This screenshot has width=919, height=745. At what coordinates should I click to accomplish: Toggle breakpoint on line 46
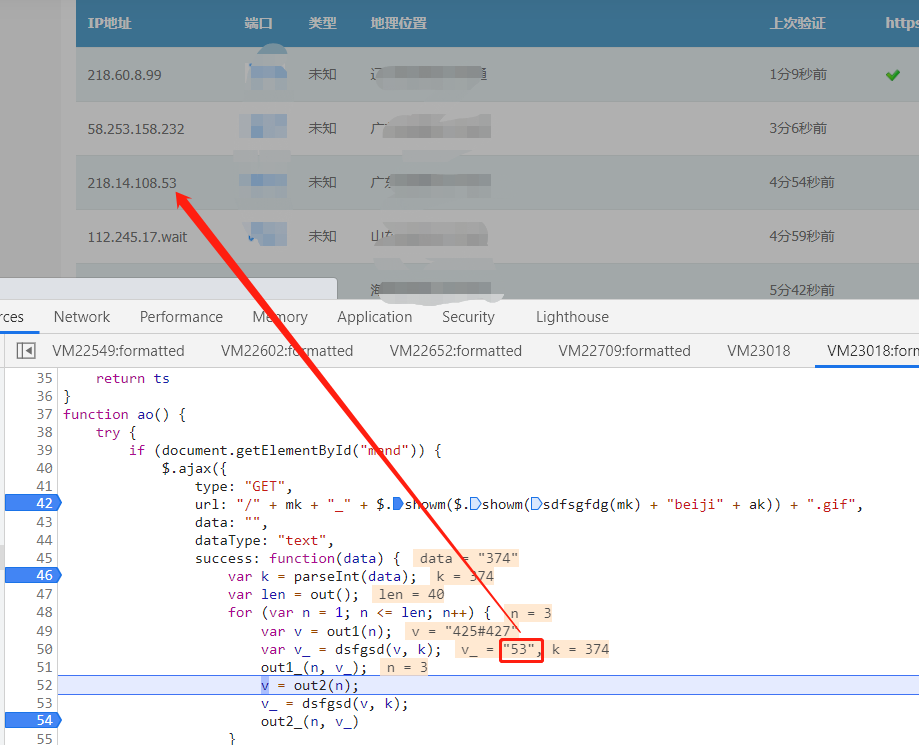tap(33, 576)
